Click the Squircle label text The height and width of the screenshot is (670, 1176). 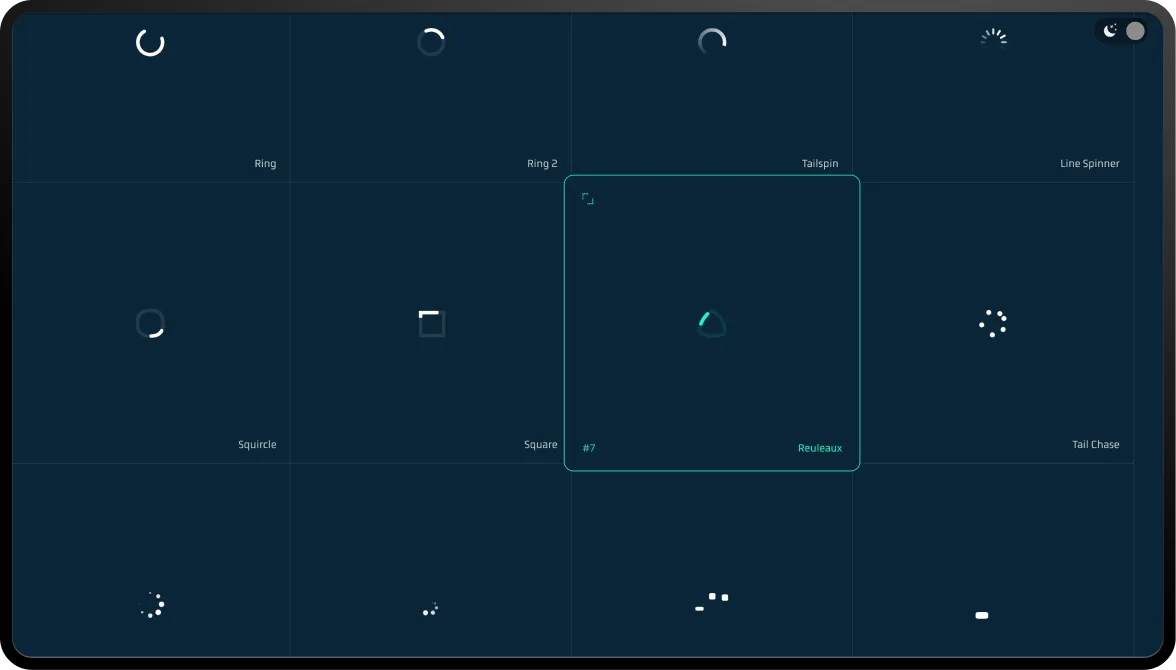click(x=257, y=444)
